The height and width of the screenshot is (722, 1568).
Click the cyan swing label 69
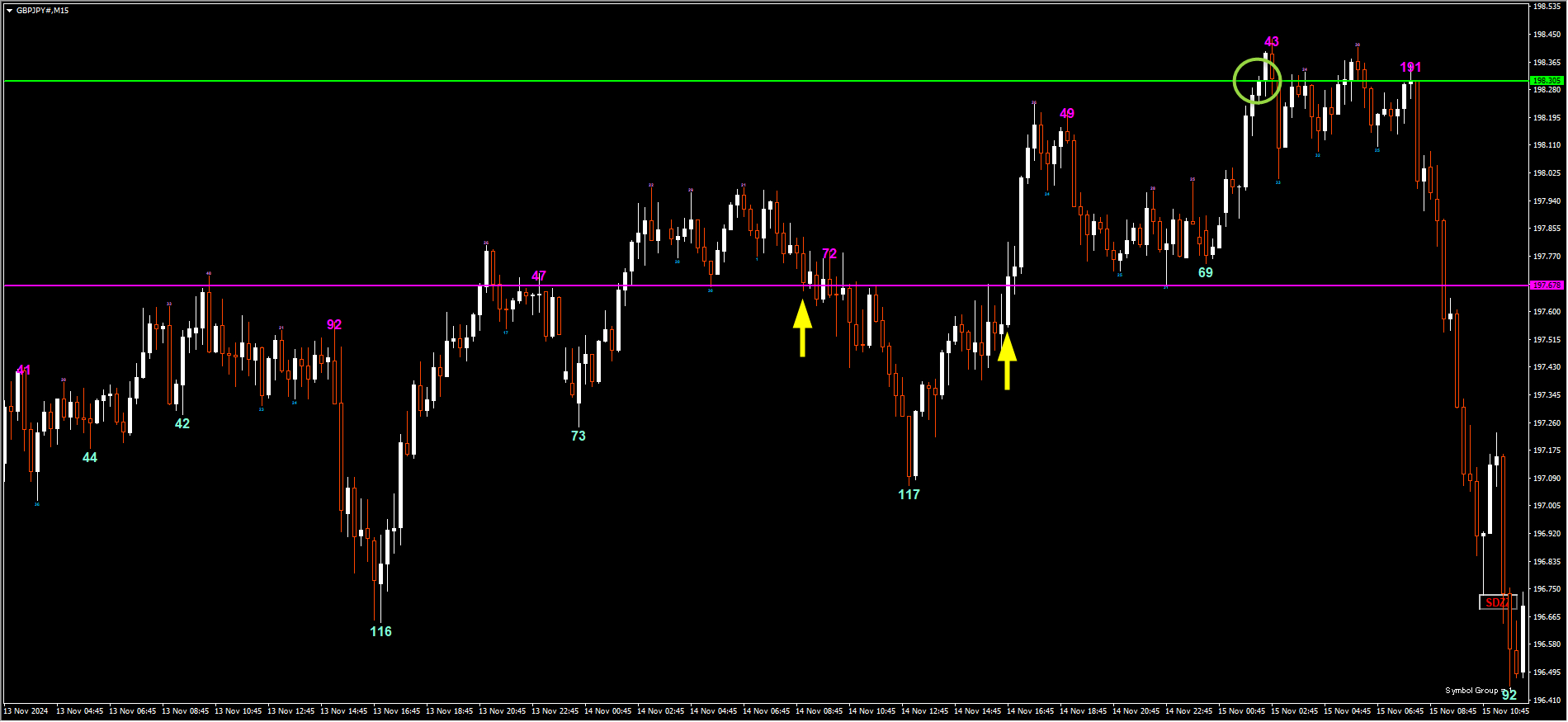1206,272
